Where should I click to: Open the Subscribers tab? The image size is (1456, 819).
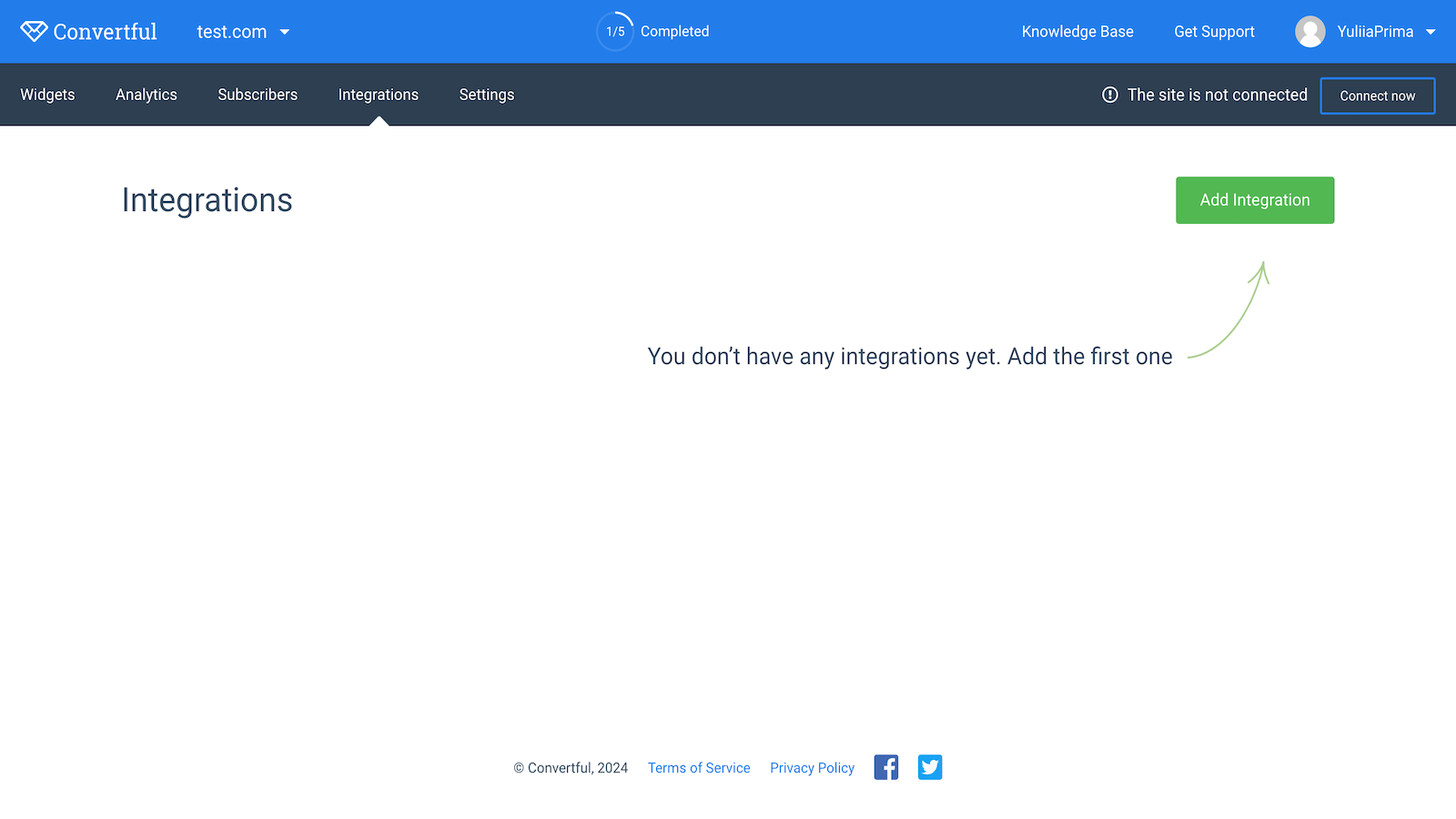(258, 95)
